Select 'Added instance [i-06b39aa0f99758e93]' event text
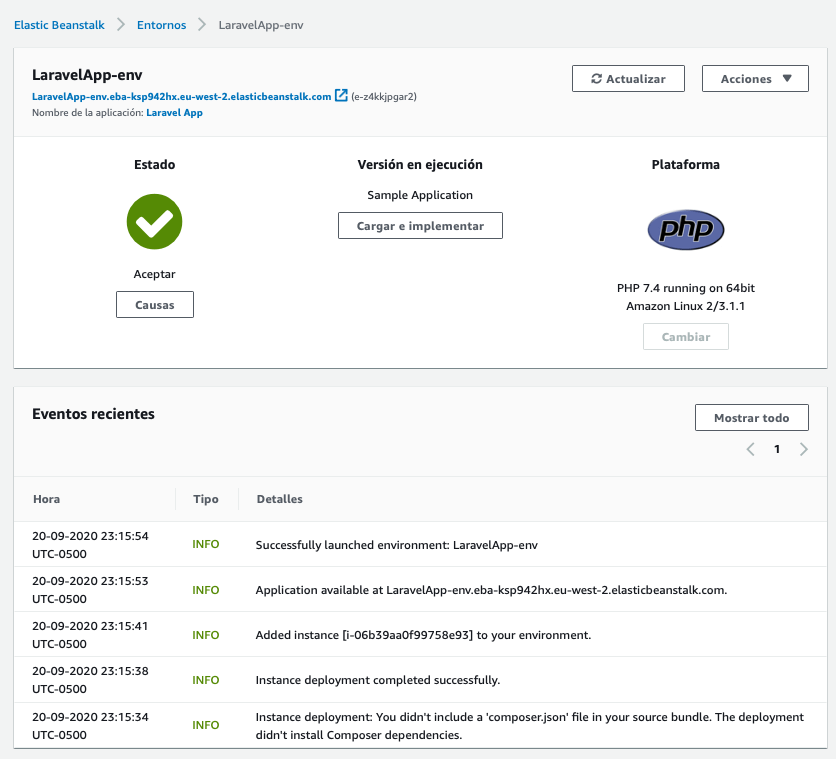Image resolution: width=836 pixels, height=759 pixels. [x=423, y=635]
